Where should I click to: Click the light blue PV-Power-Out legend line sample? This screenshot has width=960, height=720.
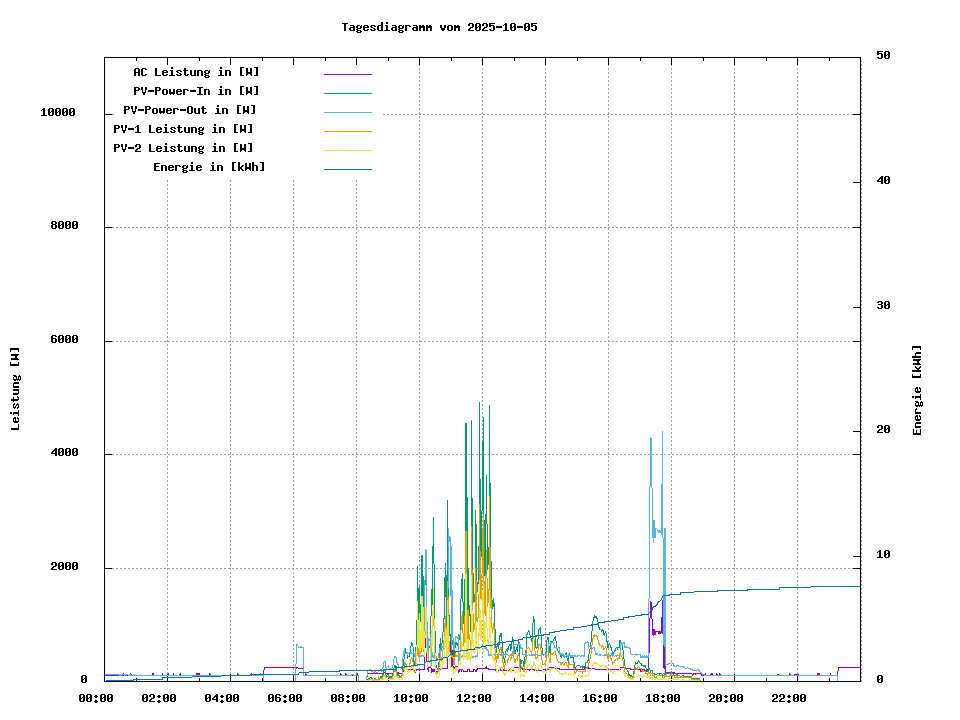[x=347, y=112]
